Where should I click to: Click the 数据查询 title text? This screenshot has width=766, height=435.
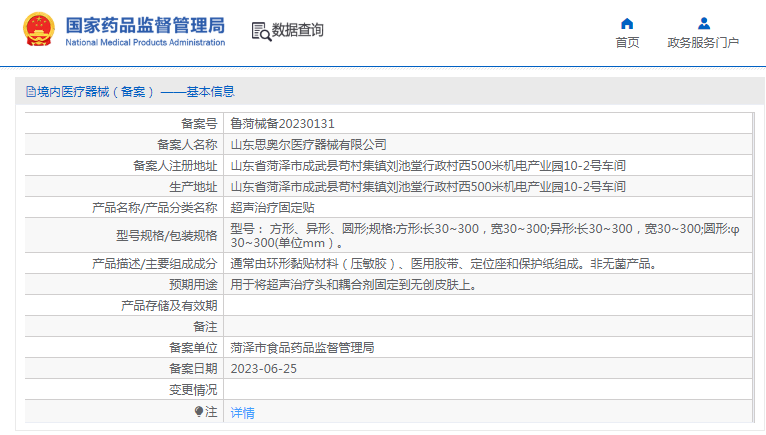[x=298, y=30]
